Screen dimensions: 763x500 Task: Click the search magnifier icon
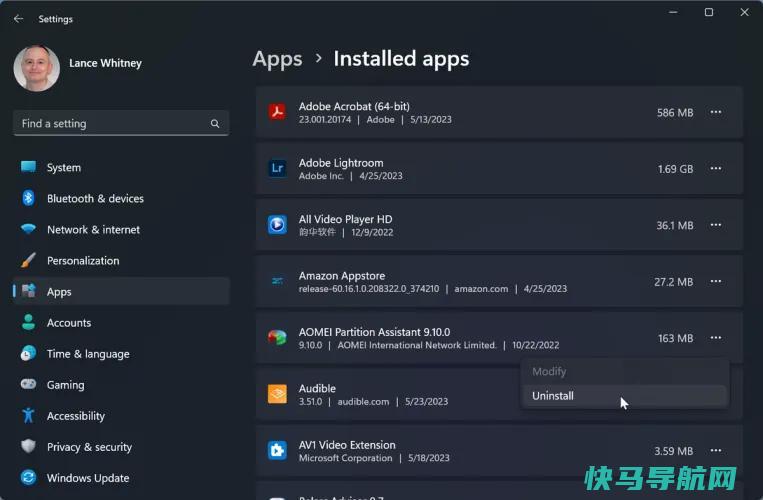(215, 124)
